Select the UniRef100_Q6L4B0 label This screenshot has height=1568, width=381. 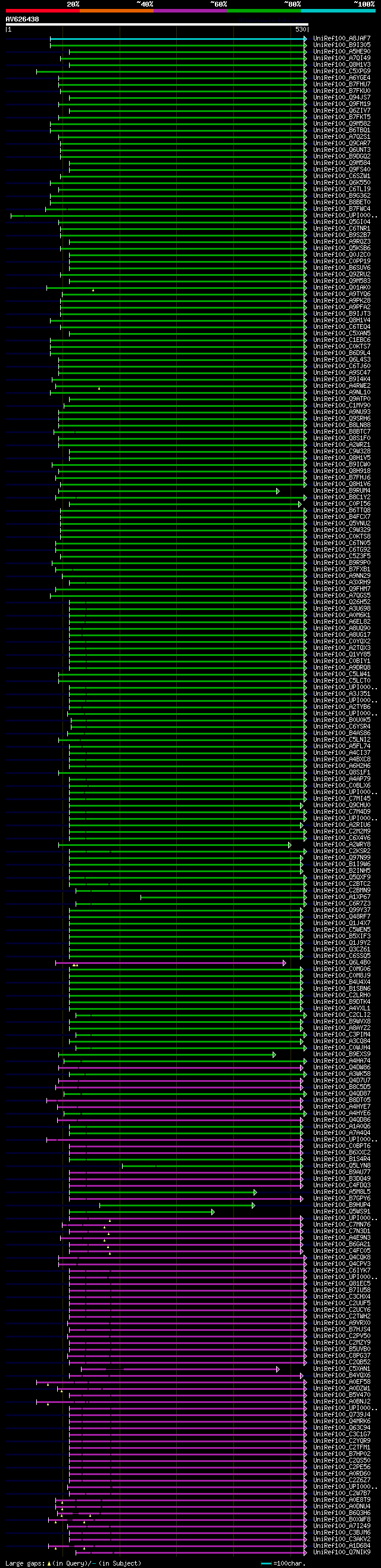(x=342, y=963)
